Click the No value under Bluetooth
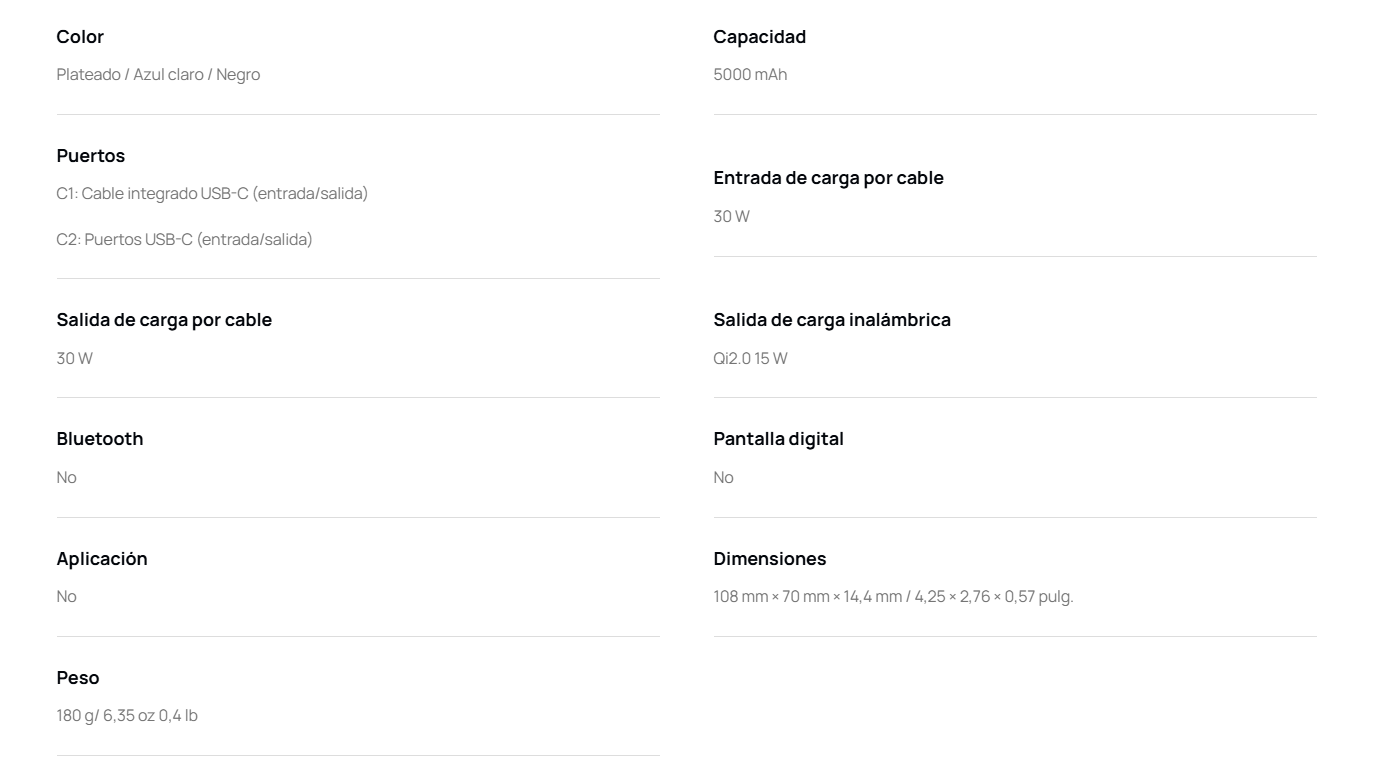 tap(67, 478)
